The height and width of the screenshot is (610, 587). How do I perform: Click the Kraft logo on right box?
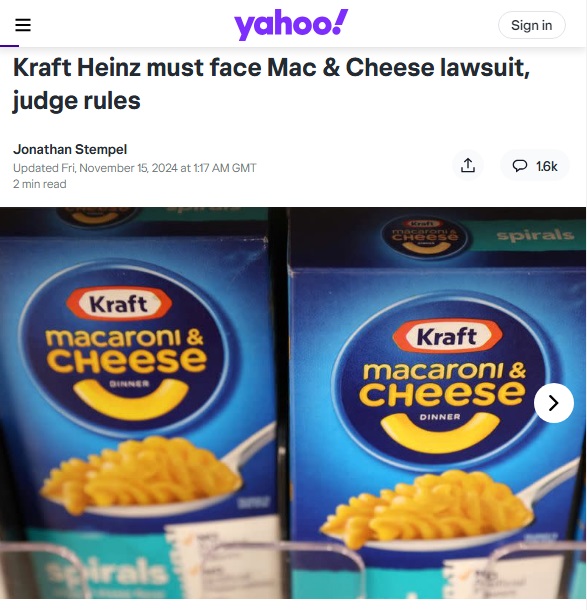click(447, 336)
